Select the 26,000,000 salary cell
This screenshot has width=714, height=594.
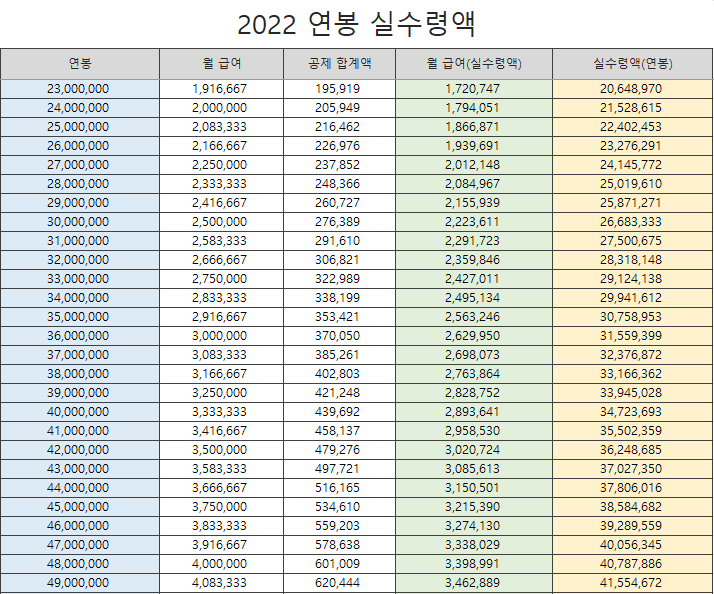tap(80, 146)
